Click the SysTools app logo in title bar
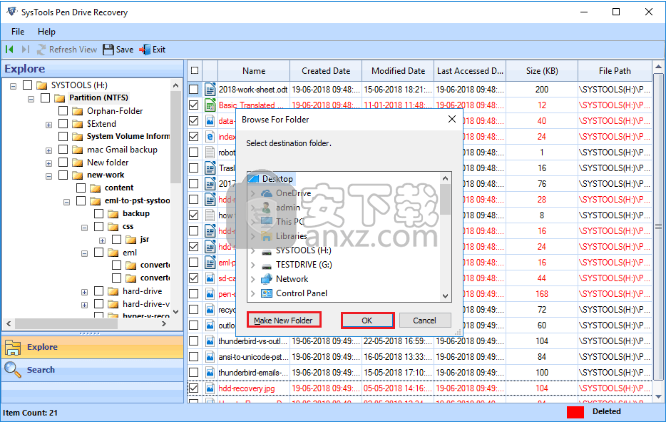This screenshot has height=422, width=669. (12, 12)
